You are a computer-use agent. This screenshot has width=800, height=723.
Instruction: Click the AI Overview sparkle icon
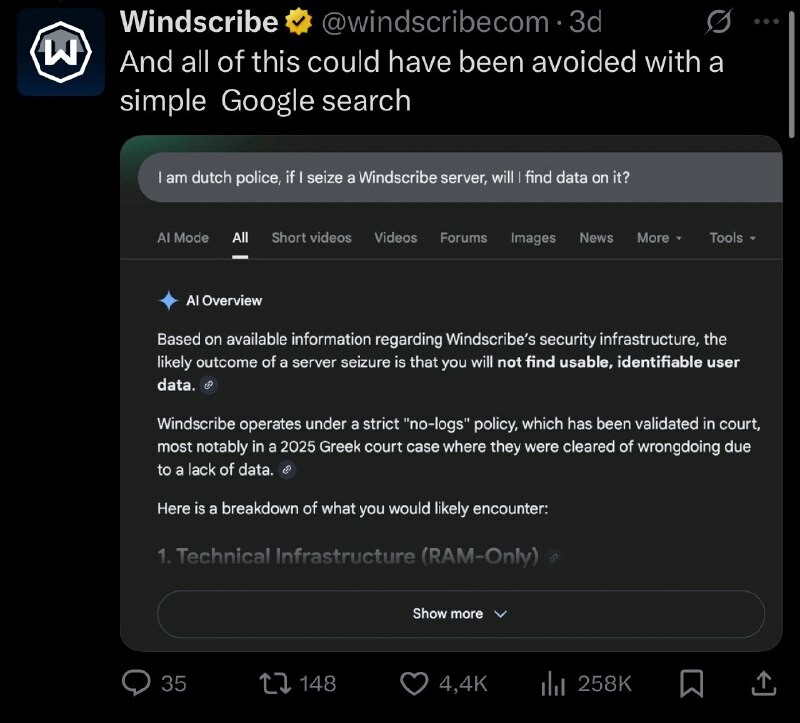168,300
